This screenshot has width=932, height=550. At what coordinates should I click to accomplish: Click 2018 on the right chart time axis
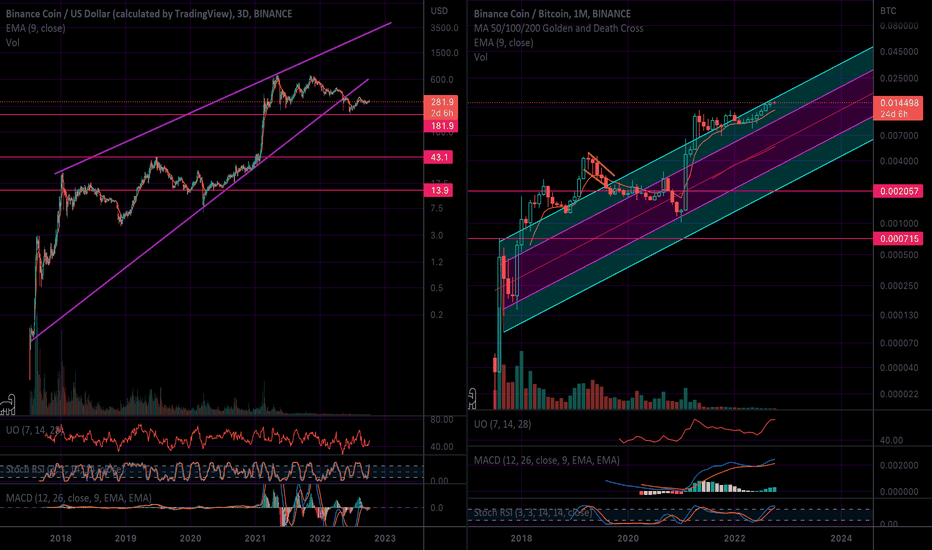point(521,538)
